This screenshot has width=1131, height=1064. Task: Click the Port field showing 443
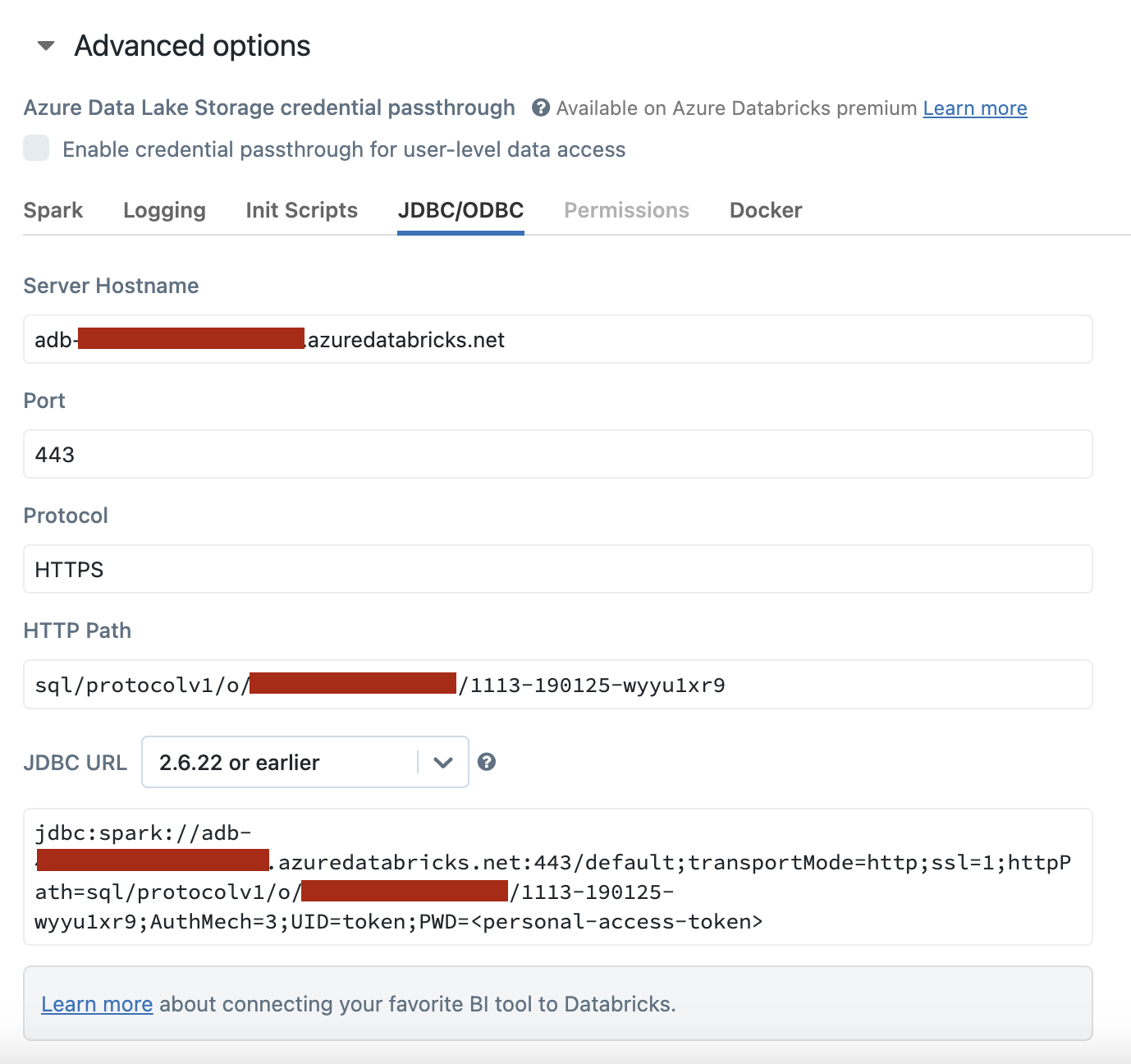[x=558, y=454]
